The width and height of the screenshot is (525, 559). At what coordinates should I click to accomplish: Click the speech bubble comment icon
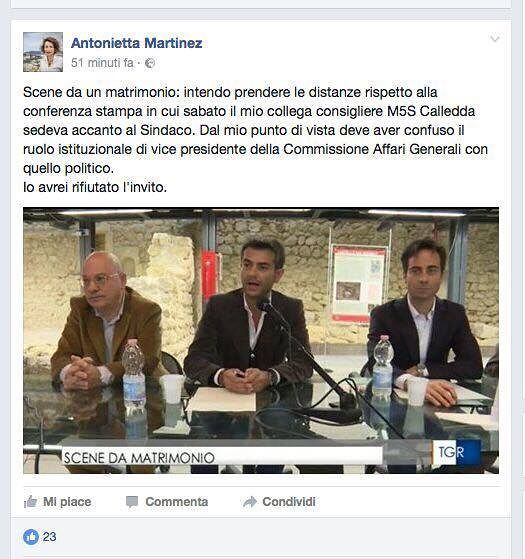(x=132, y=502)
